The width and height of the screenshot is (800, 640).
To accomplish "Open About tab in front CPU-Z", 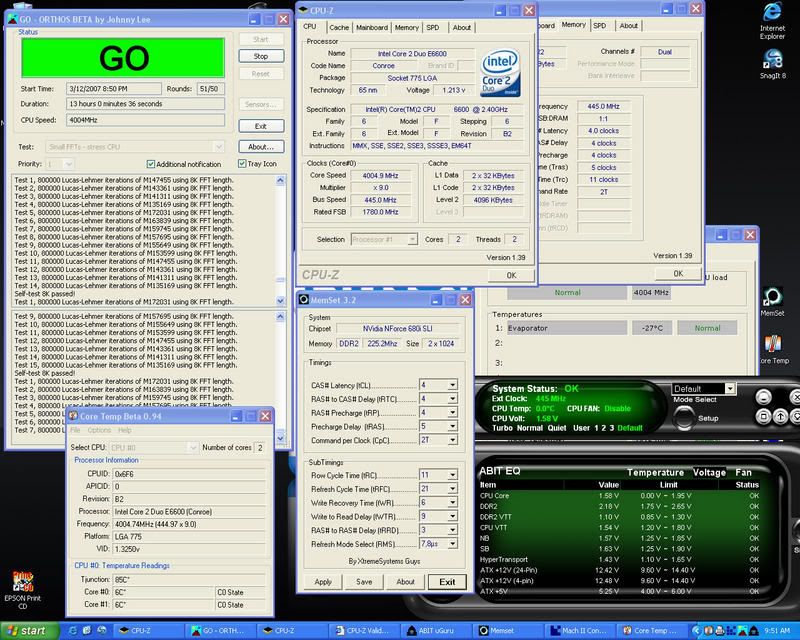I will [x=462, y=28].
